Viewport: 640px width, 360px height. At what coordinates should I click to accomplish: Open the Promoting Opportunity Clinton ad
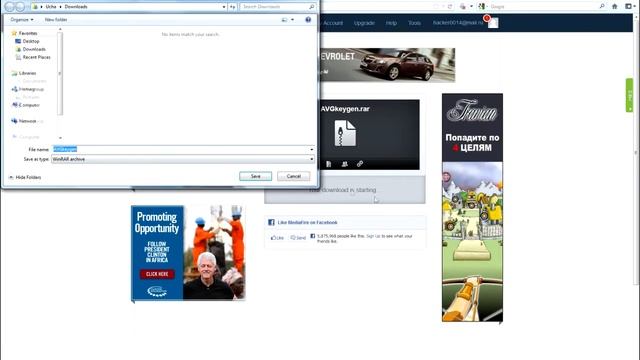point(188,253)
